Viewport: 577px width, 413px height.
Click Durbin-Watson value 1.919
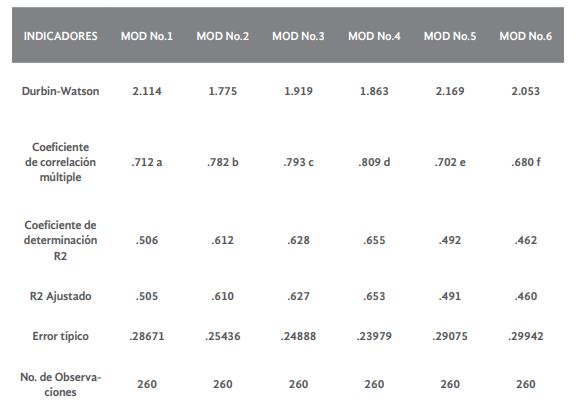(x=298, y=91)
